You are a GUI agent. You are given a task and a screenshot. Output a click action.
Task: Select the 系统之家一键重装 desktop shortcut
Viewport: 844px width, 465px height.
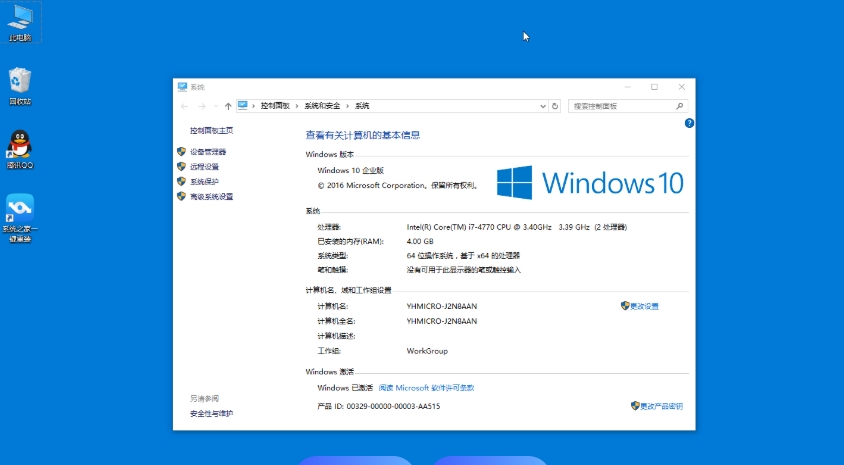click(x=20, y=213)
